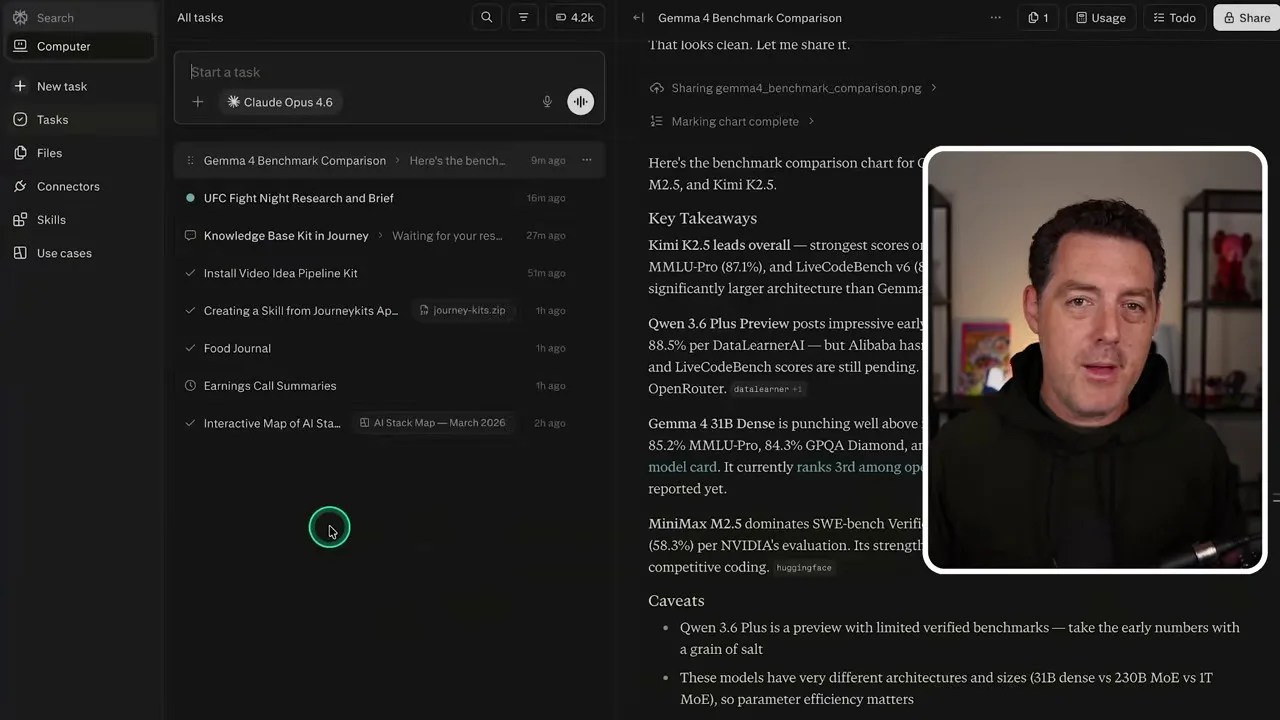The height and width of the screenshot is (720, 1280).
Task: Click the huggingface source citation chip
Action: pos(804,568)
